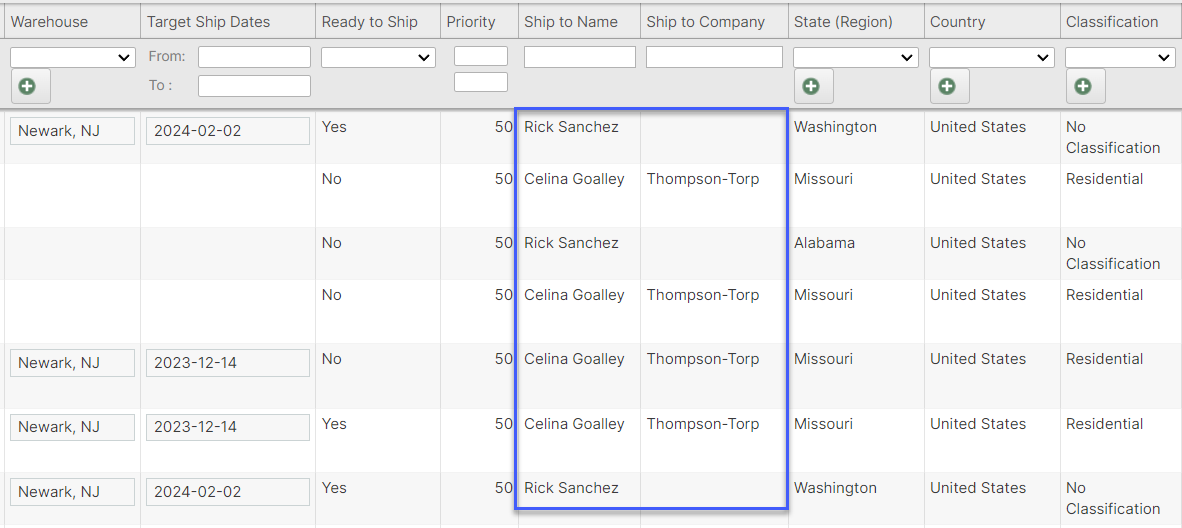Click the plus icon under Country filter
1182x528 pixels.
[x=947, y=87]
